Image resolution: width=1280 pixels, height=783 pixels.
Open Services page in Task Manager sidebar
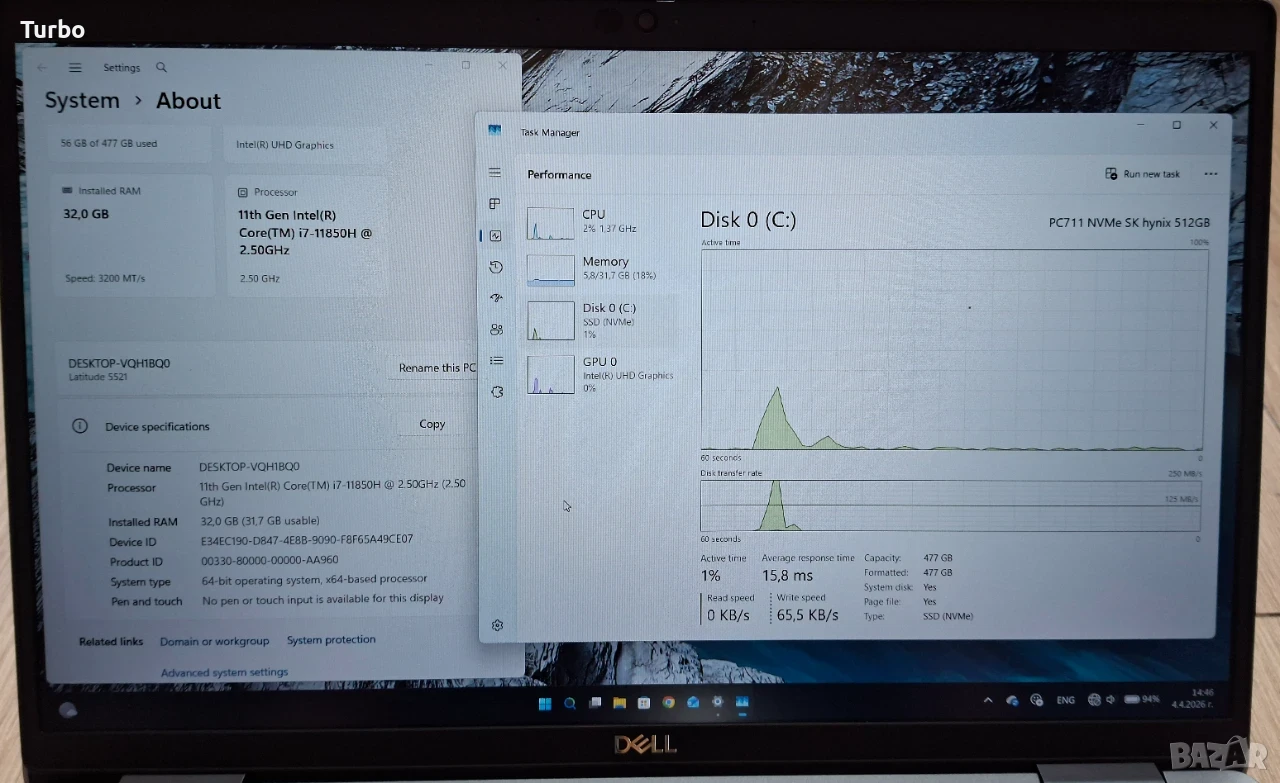498,392
